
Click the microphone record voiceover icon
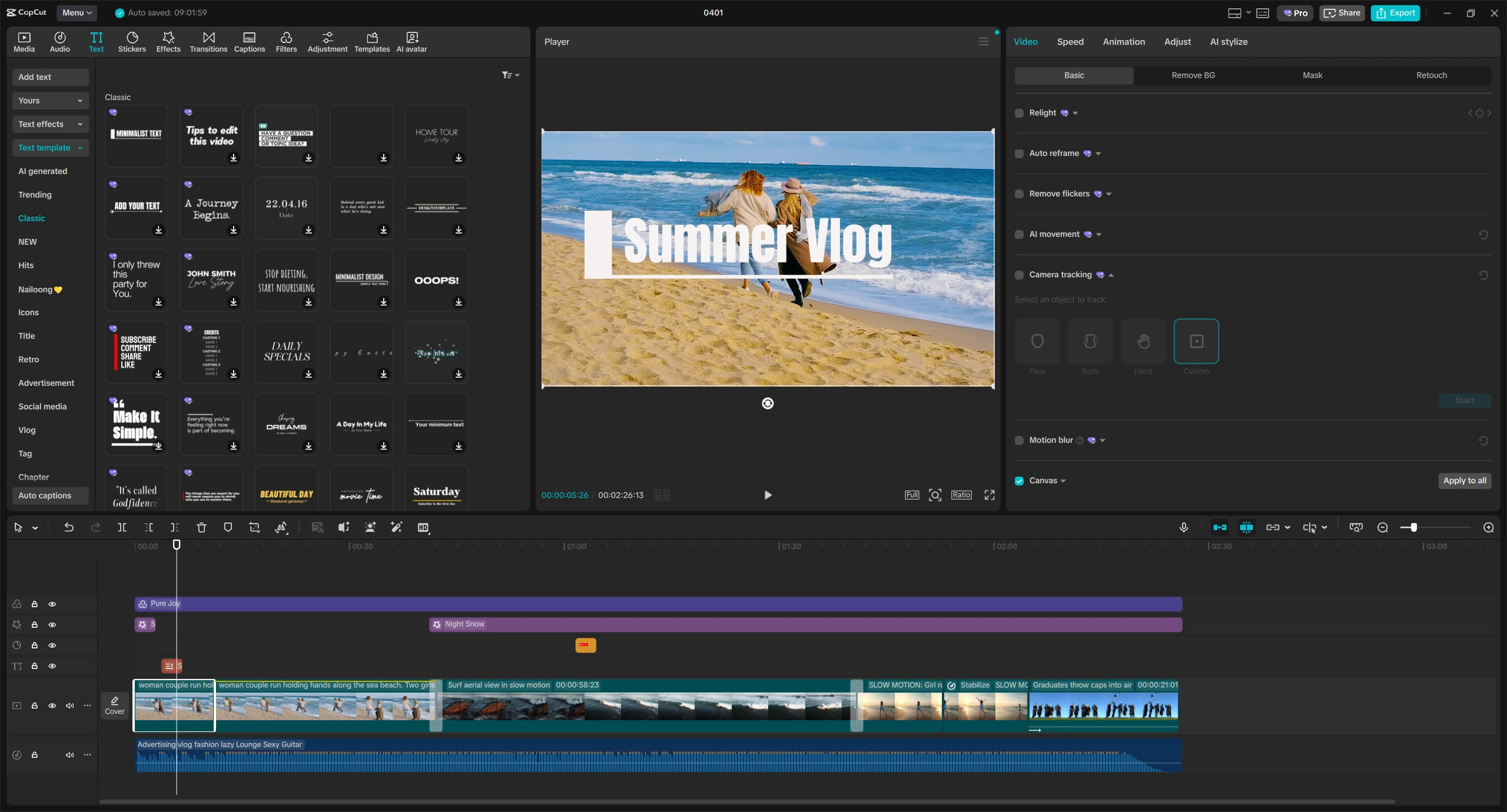tap(1184, 527)
